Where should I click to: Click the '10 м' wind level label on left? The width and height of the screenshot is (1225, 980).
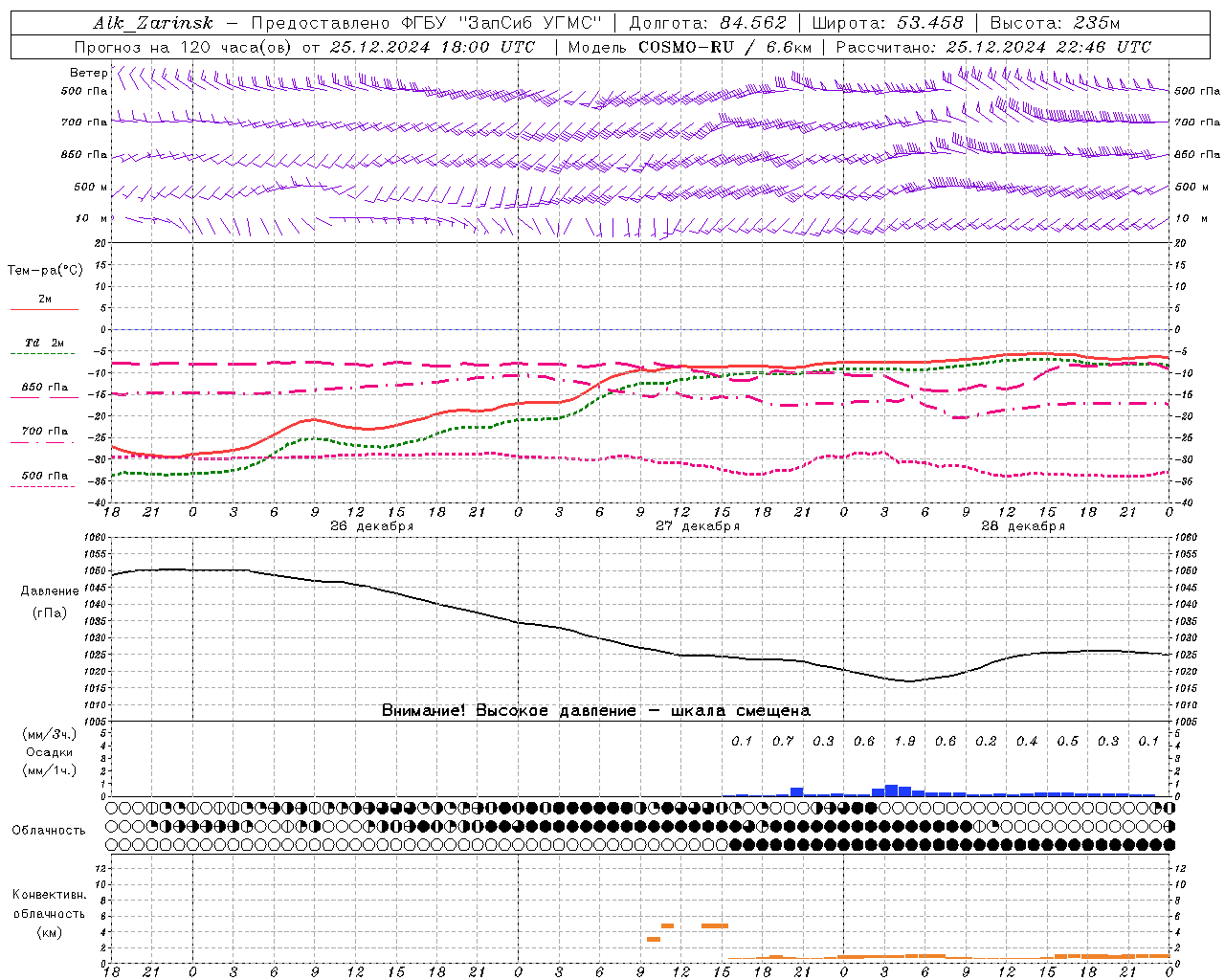click(x=92, y=218)
